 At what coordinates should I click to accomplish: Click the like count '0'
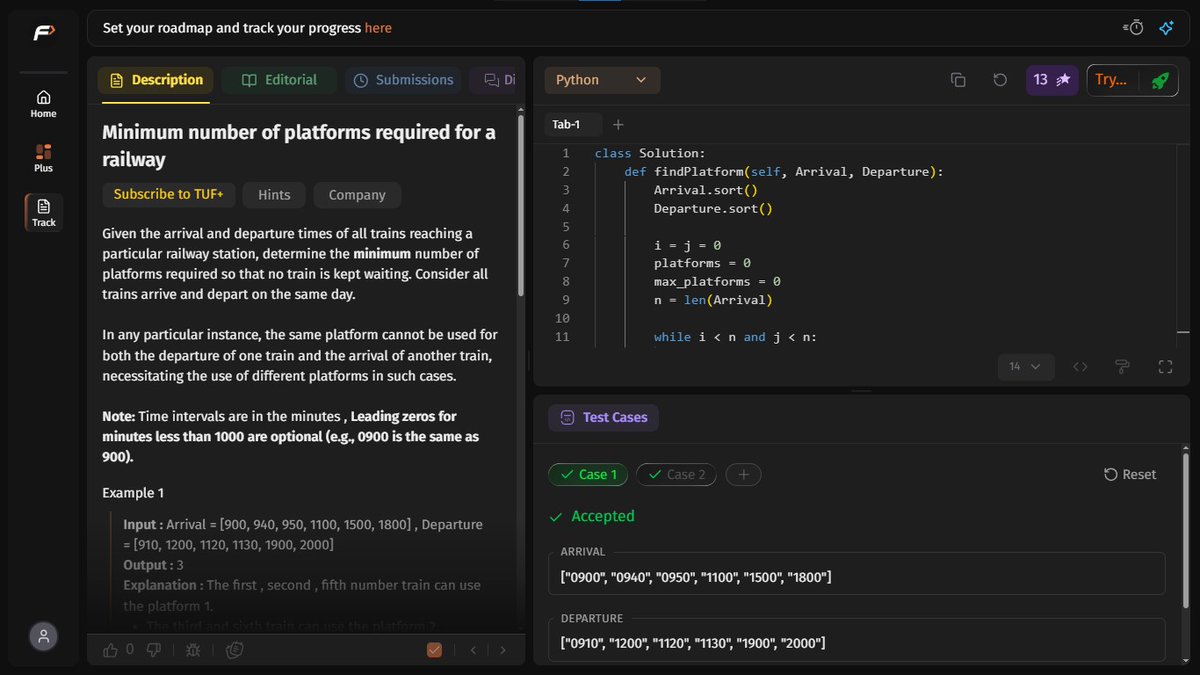[130, 650]
